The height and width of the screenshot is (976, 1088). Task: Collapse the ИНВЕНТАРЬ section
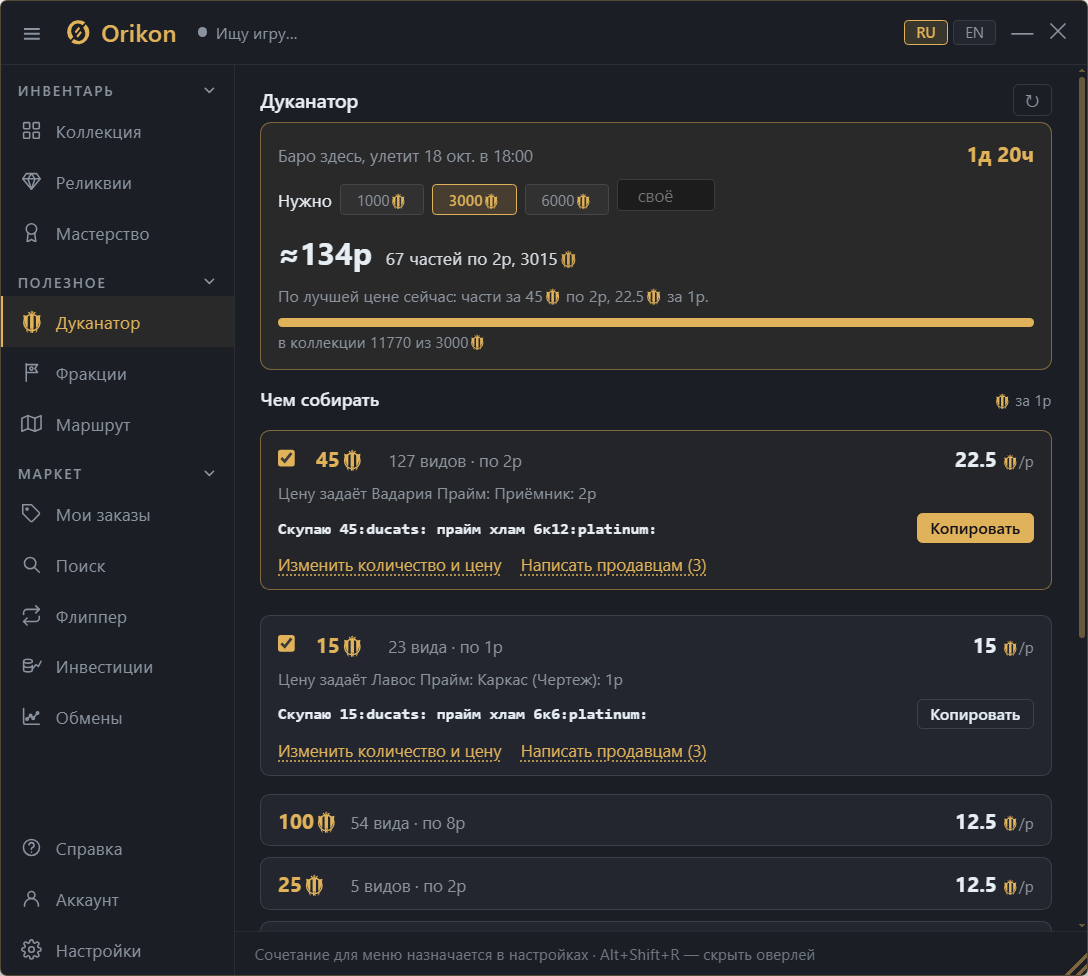[x=210, y=91]
